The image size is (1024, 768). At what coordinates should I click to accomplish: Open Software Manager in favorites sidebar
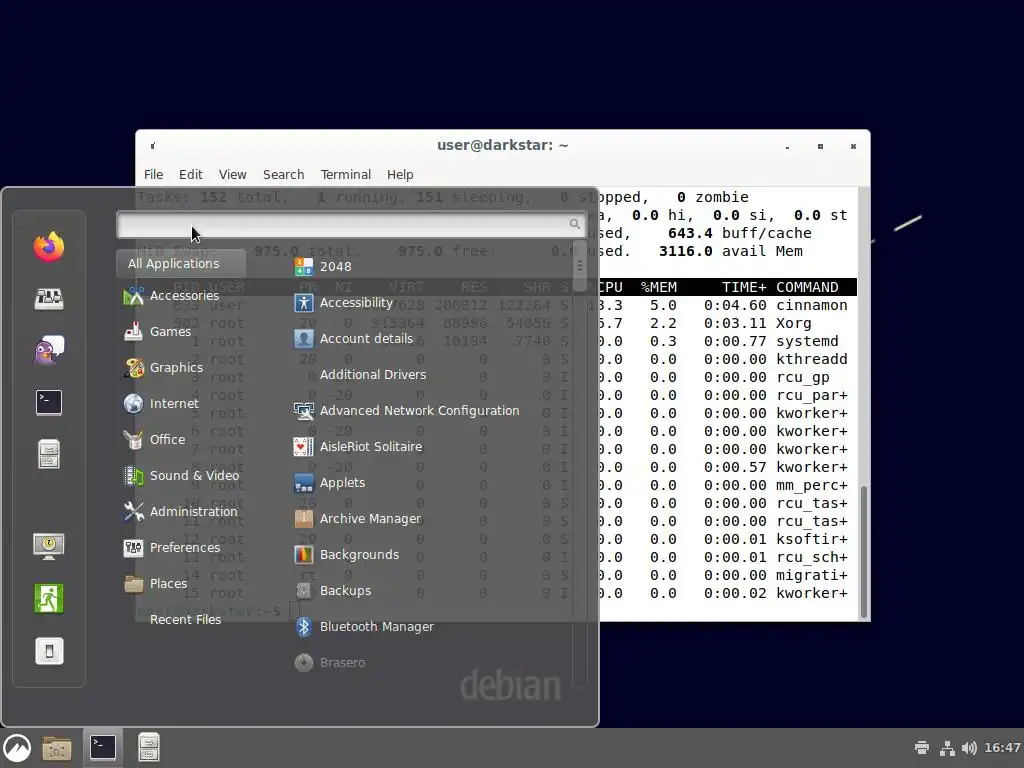point(49,299)
